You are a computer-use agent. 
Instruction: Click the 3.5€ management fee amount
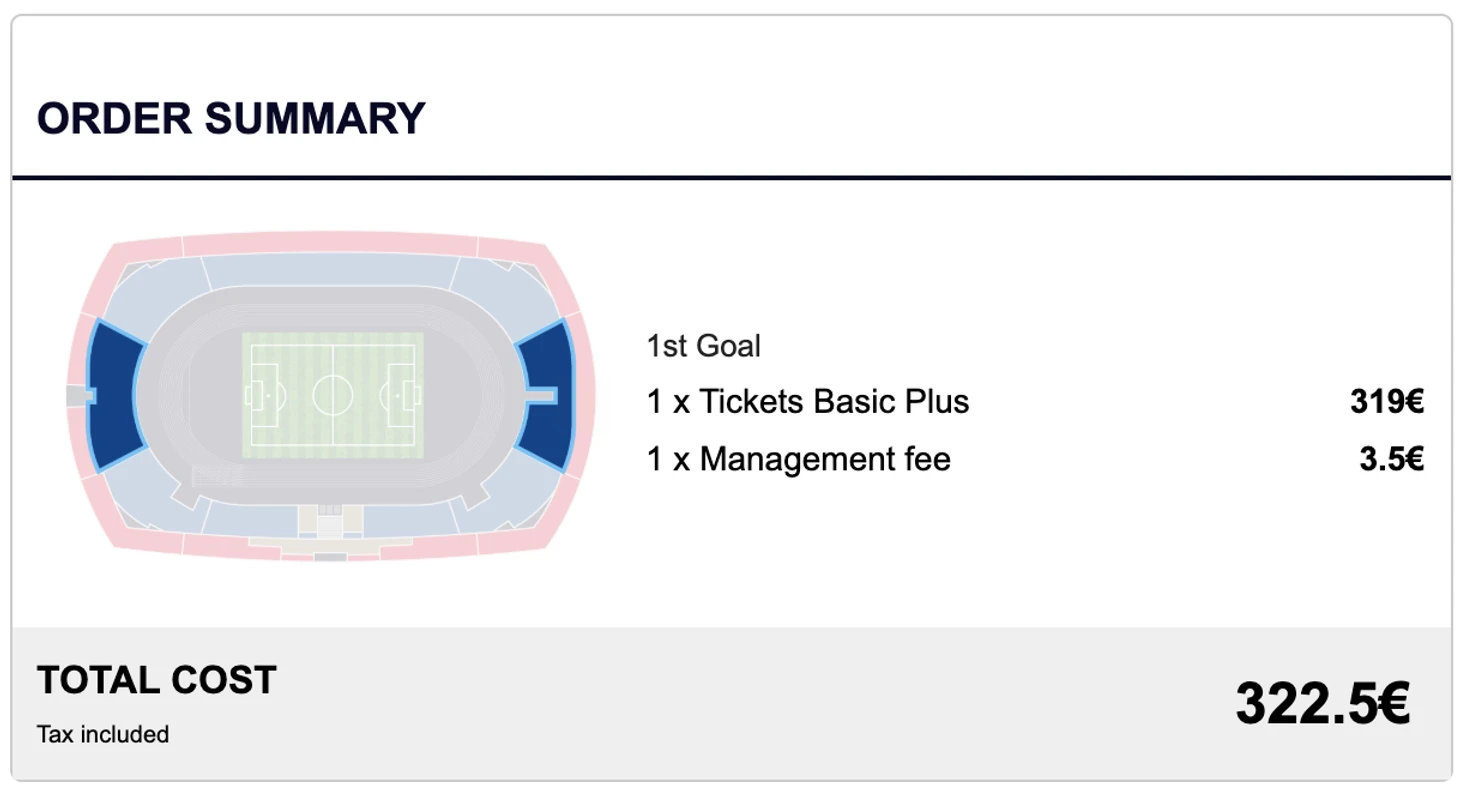[1391, 460]
